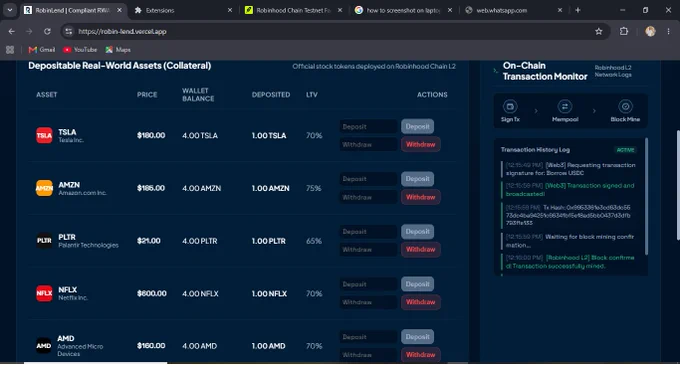The width and height of the screenshot is (680, 365).
Task: Click the NFLX asset logo icon
Action: 44,293
